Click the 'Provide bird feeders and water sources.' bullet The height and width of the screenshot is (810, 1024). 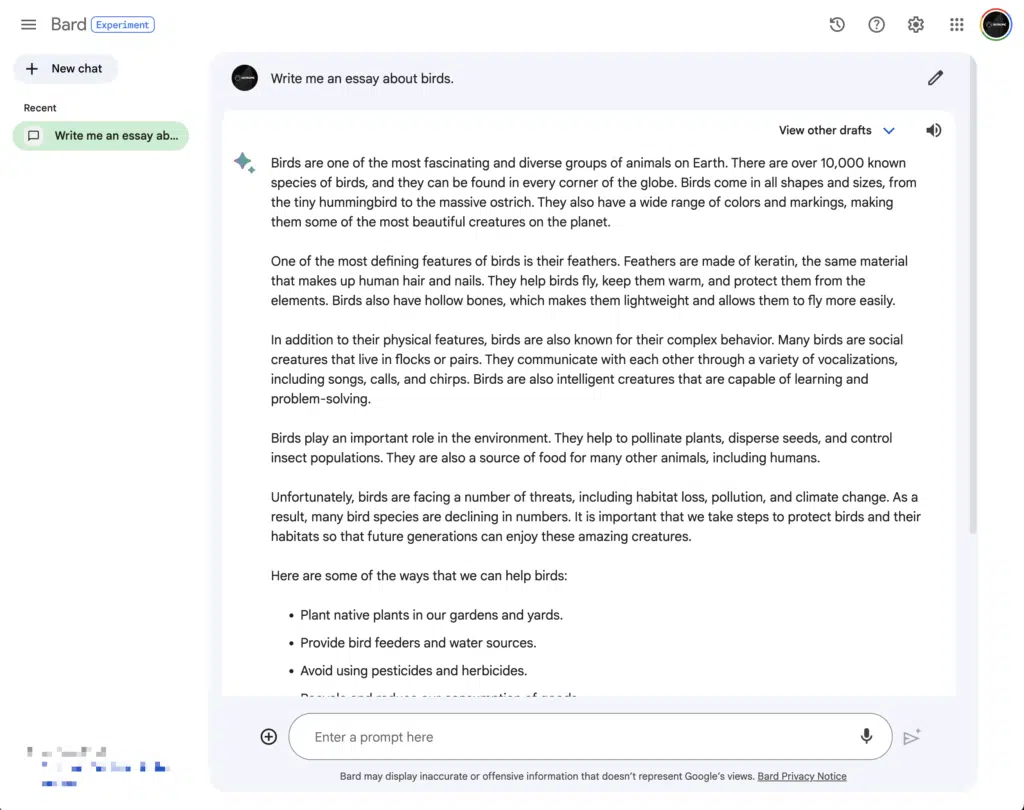(418, 643)
